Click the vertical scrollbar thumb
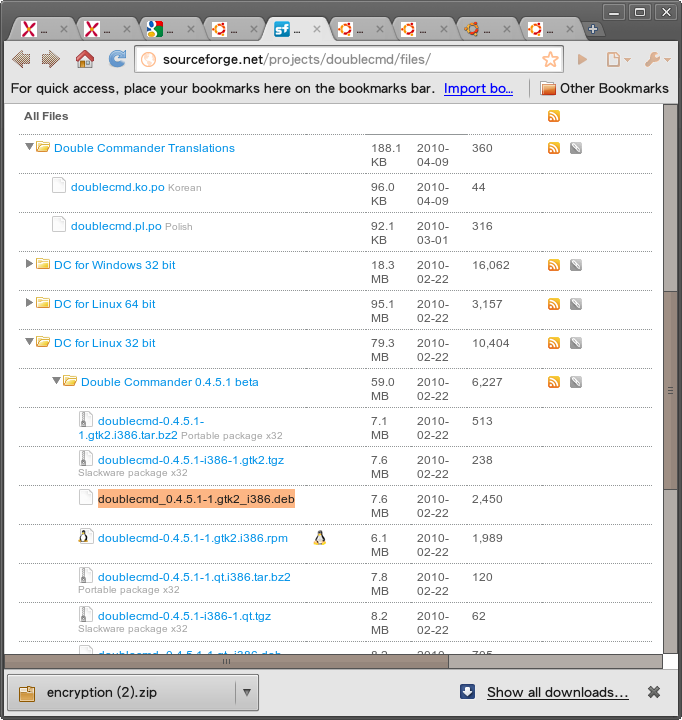The width and height of the screenshot is (682, 720). point(671,390)
